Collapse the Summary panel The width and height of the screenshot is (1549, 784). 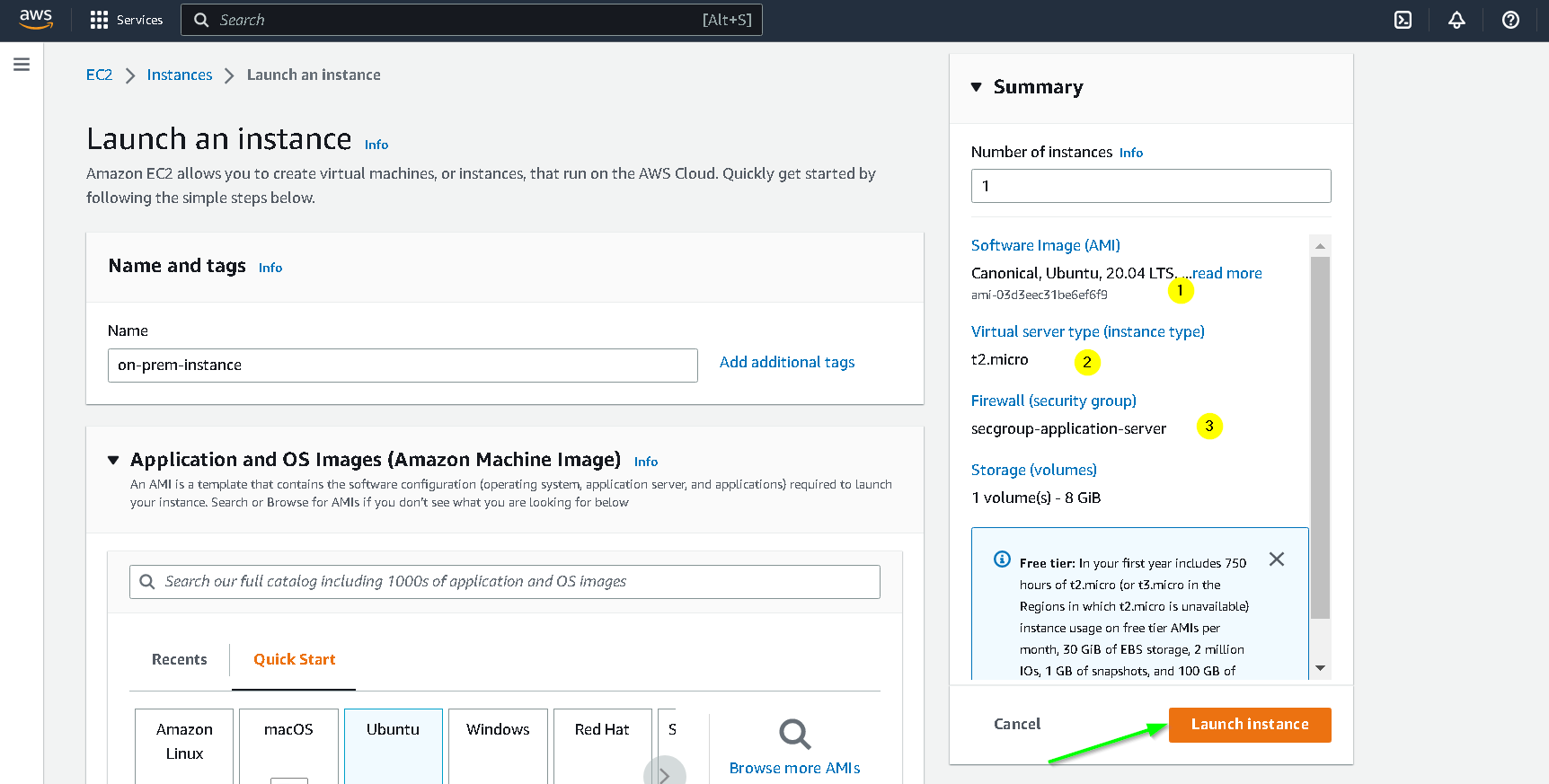pyautogui.click(x=977, y=87)
